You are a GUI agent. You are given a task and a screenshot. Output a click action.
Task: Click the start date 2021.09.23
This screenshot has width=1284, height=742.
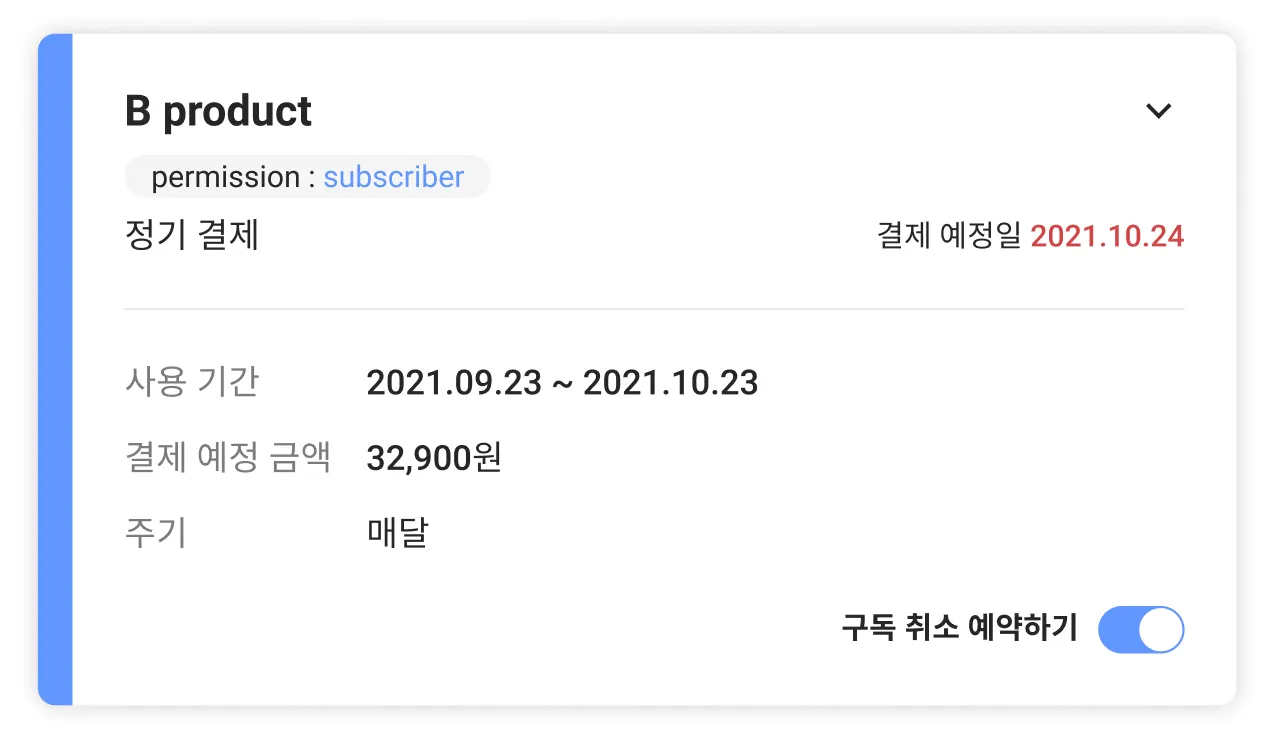coord(454,383)
